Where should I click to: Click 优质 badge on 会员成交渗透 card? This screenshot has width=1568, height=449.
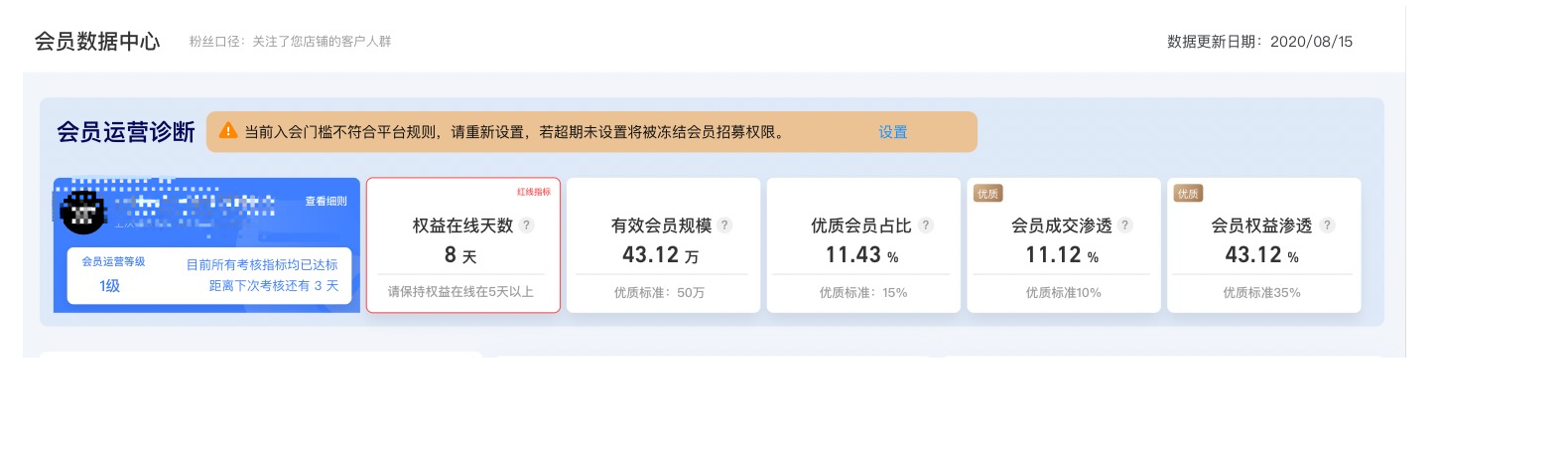(988, 194)
